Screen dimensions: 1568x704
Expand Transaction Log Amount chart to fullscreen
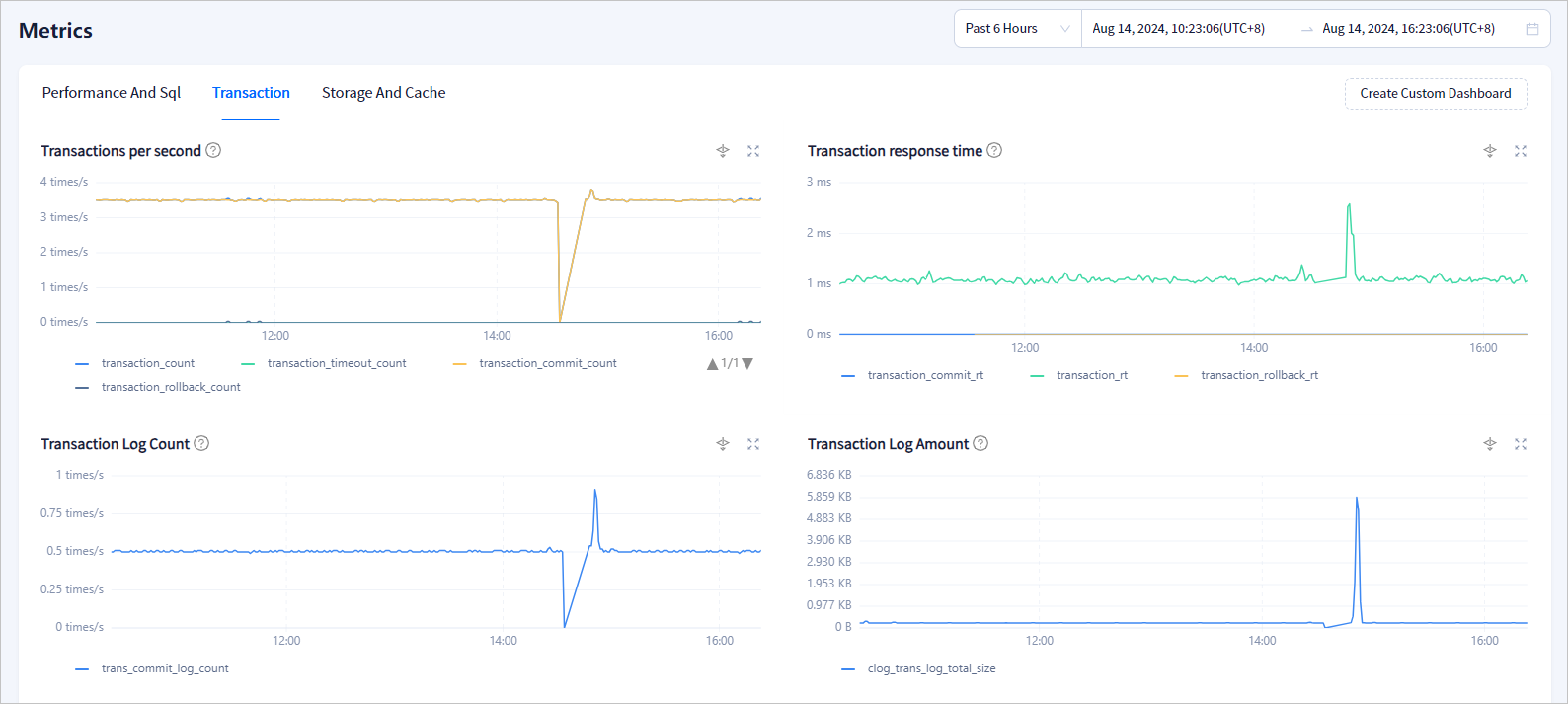click(x=1521, y=444)
